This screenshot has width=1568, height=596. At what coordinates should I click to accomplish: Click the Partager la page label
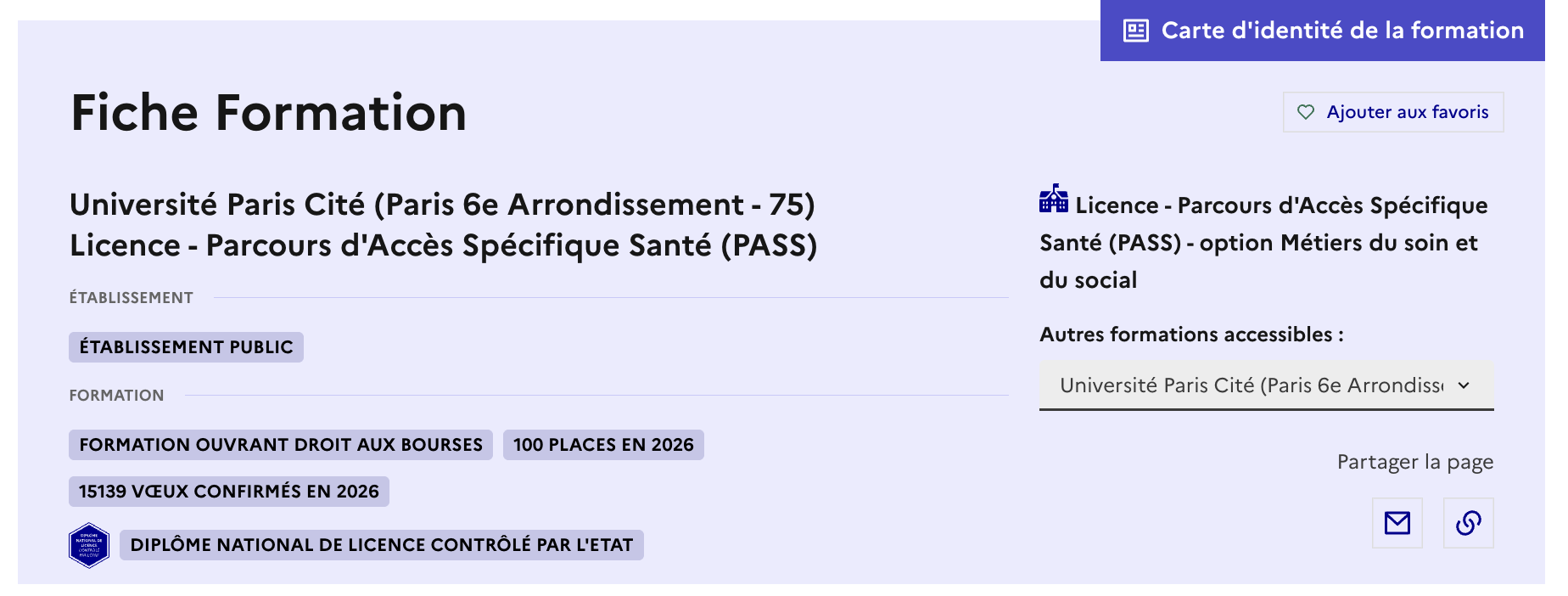point(1414,462)
